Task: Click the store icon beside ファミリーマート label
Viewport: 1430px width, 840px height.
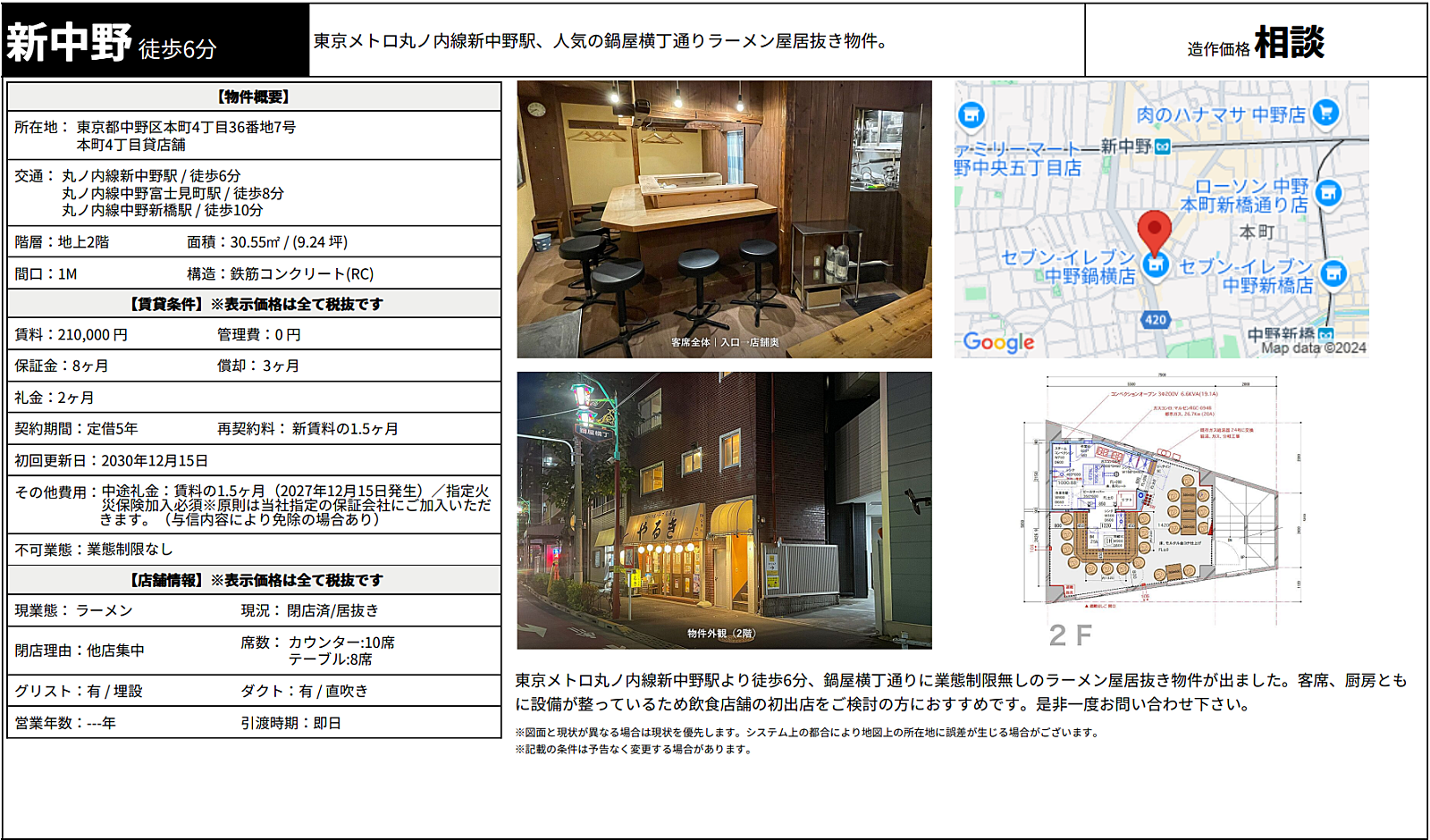Action: [971, 114]
